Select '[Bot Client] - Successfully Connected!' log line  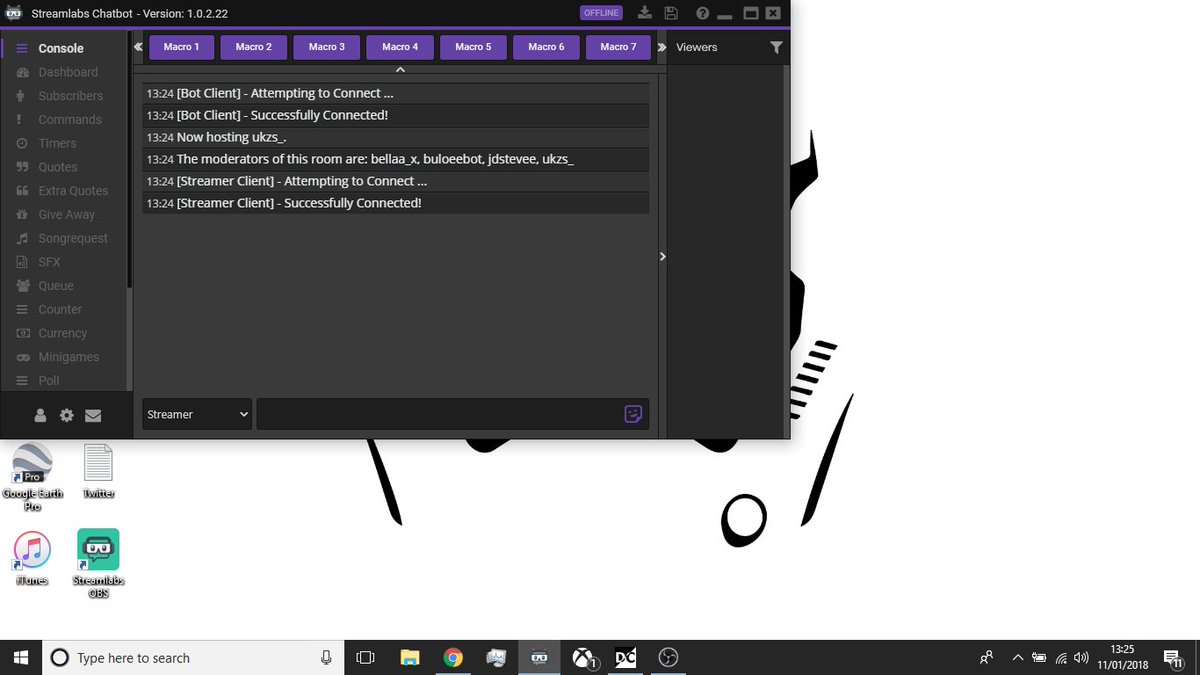[396, 115]
